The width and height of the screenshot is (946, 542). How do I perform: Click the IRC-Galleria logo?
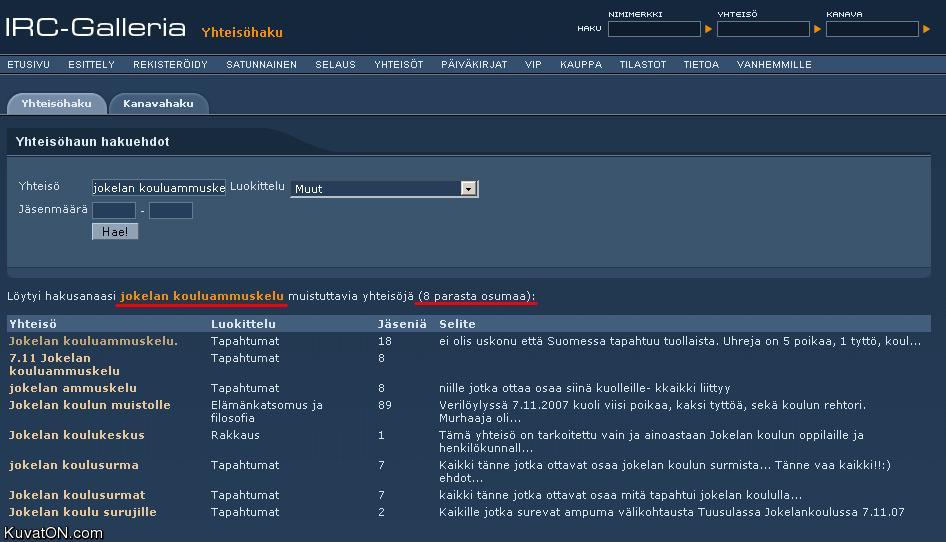coord(96,28)
